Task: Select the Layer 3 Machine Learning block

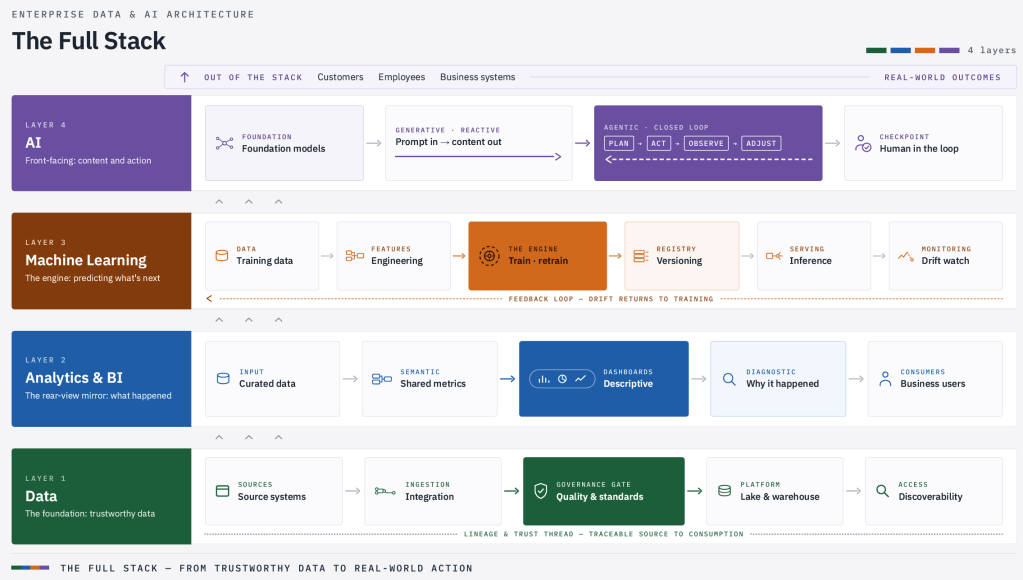Action: pos(101,261)
